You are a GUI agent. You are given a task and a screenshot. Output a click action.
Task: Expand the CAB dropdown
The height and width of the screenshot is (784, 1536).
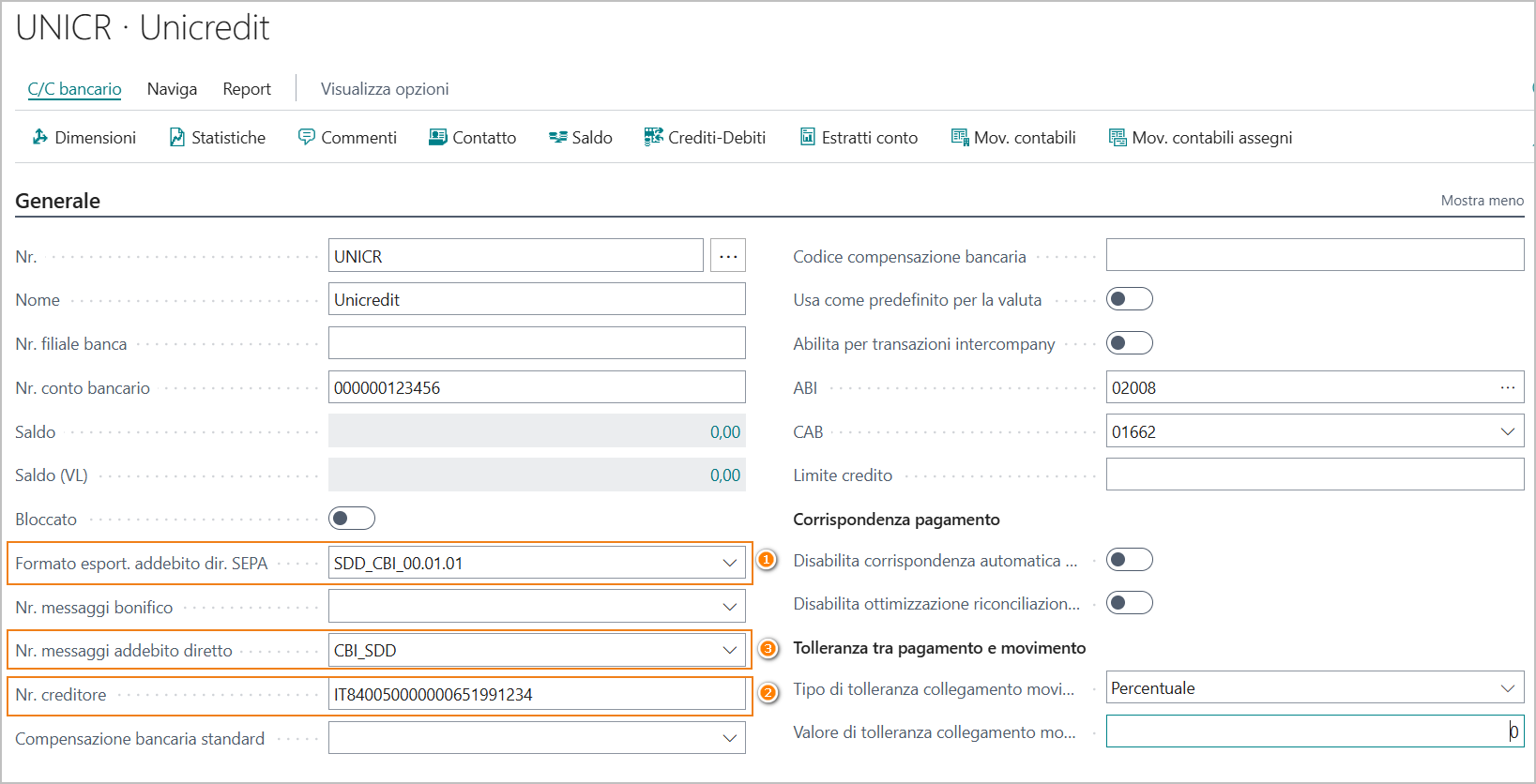click(x=1507, y=431)
